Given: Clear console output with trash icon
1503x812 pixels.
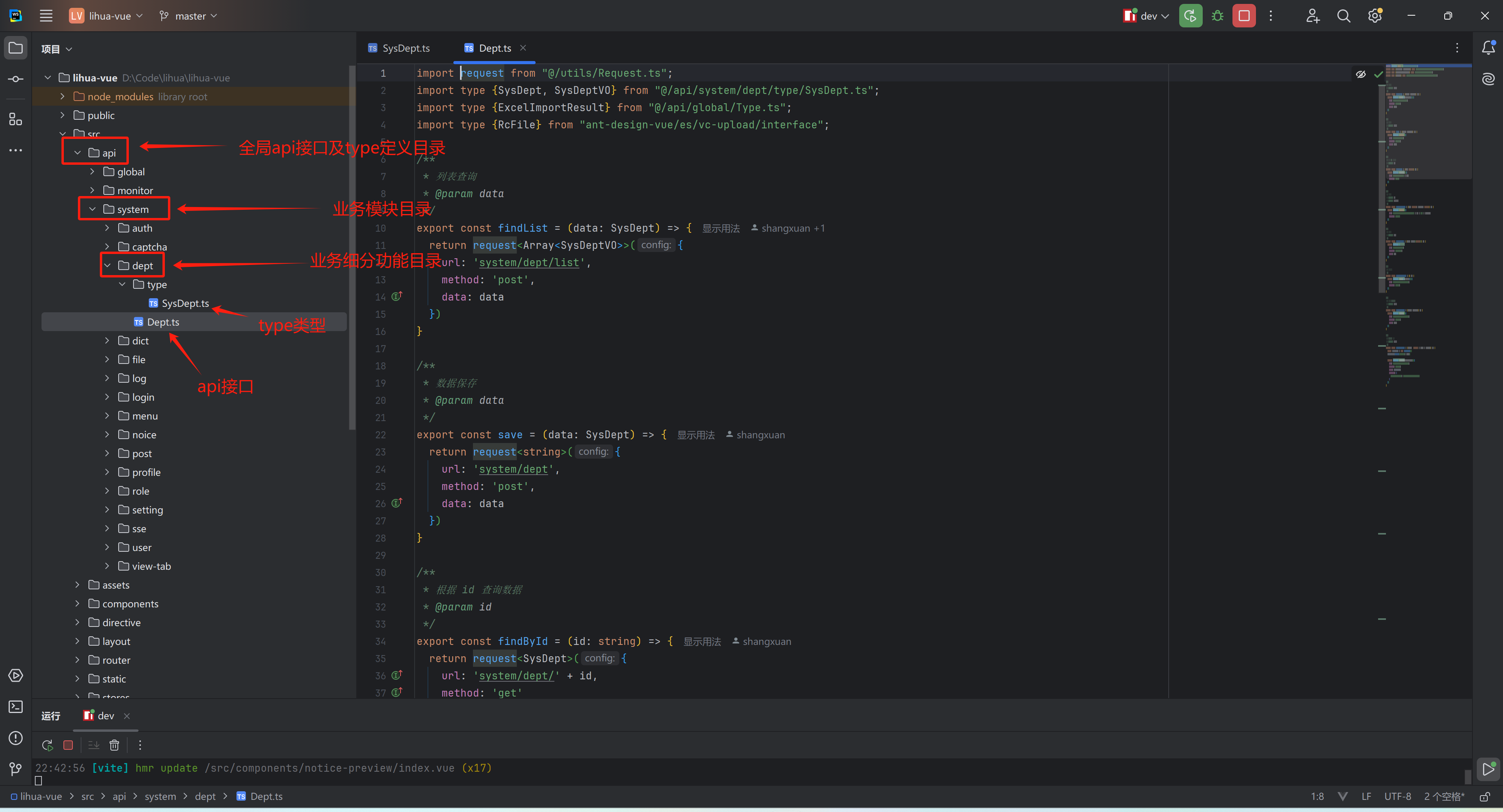Looking at the screenshot, I should click(114, 745).
